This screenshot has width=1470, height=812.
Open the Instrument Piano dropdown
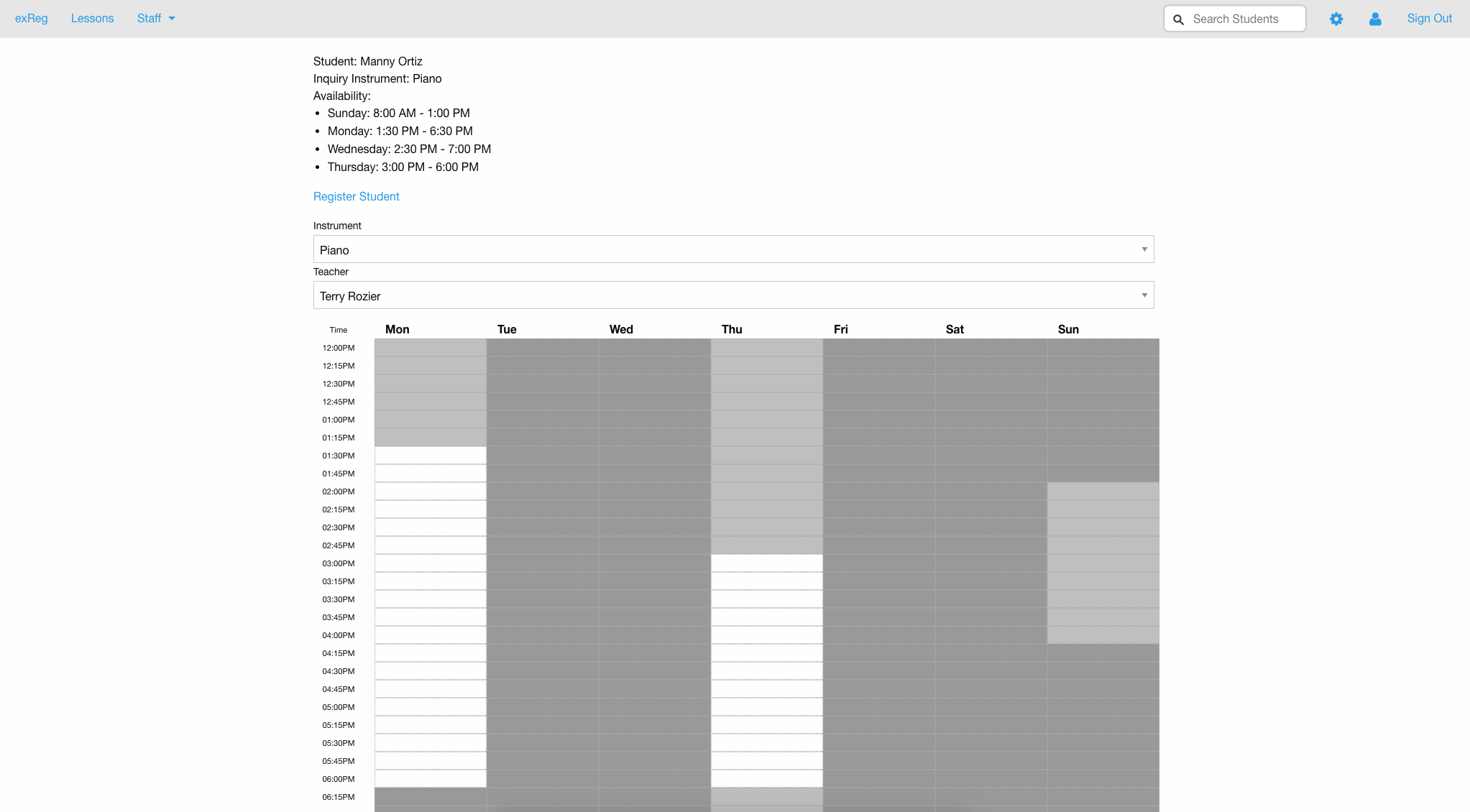point(733,249)
